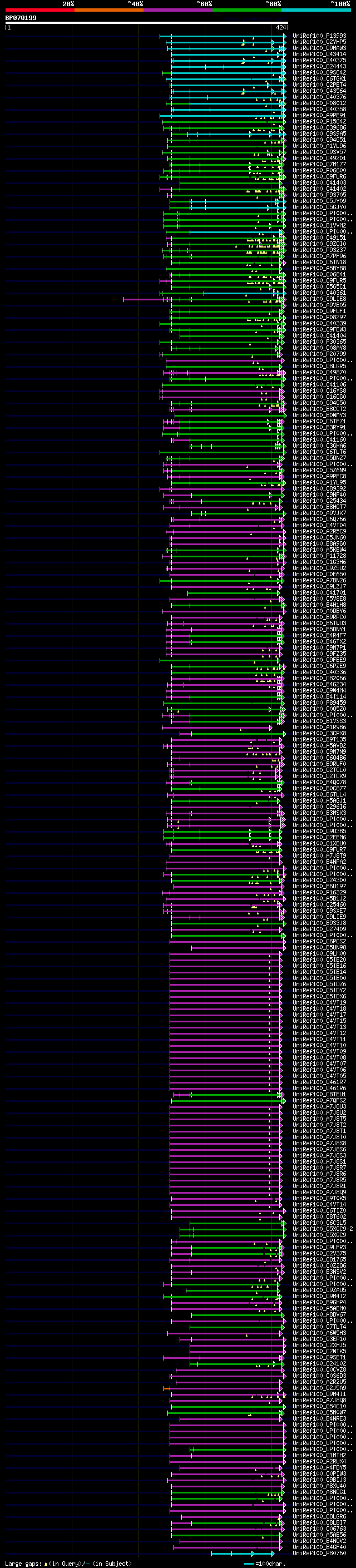Click the purple ~60% identity legend bar

(x=177, y=10)
